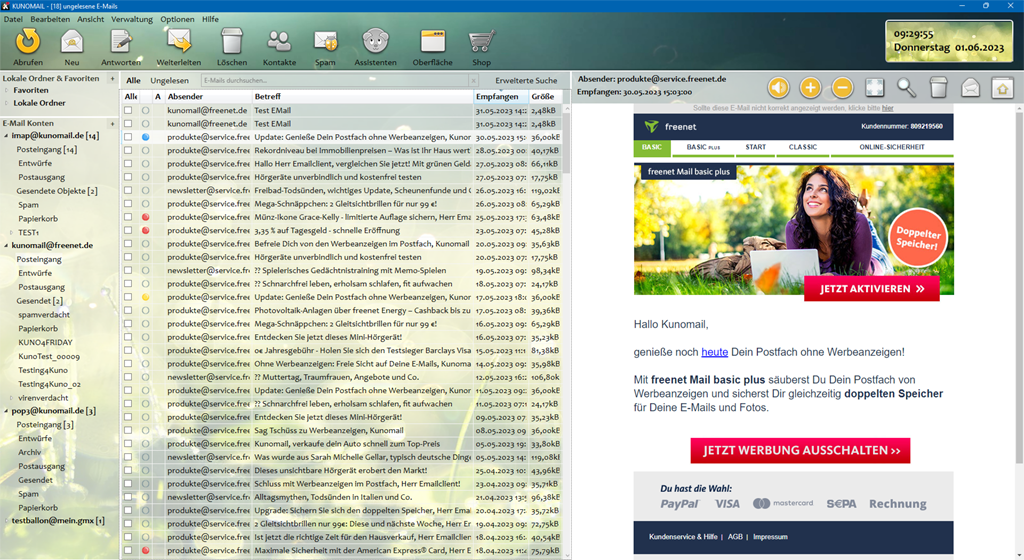This screenshot has width=1024, height=560.
Task: Open the Assistenten wizard icon
Action: (x=376, y=42)
